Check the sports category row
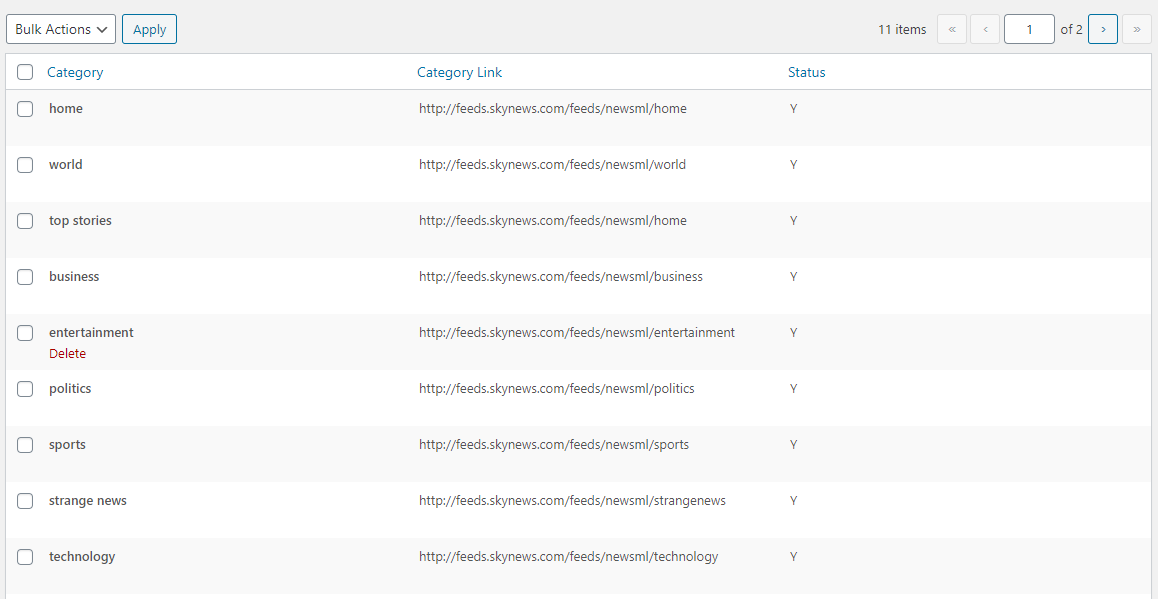The height and width of the screenshot is (599, 1158). (x=25, y=444)
